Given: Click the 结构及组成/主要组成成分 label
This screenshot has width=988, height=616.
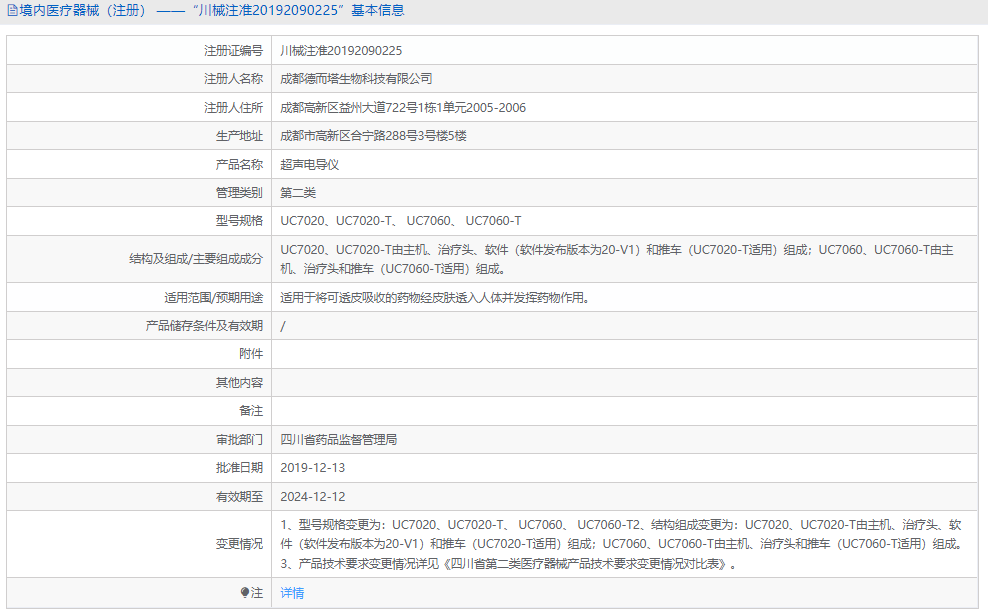Looking at the screenshot, I should [x=196, y=259].
